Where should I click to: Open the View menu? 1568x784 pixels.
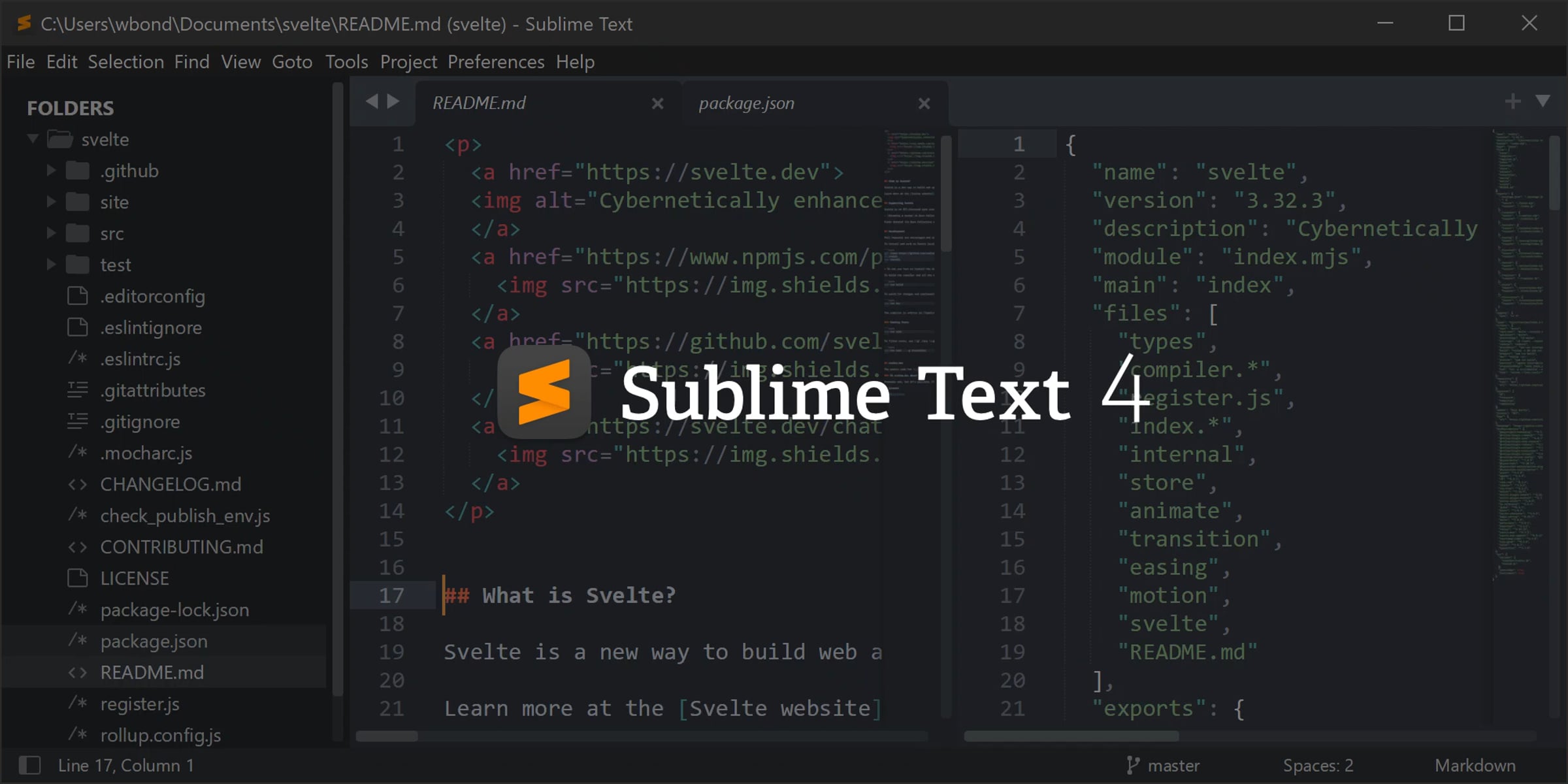click(x=240, y=62)
